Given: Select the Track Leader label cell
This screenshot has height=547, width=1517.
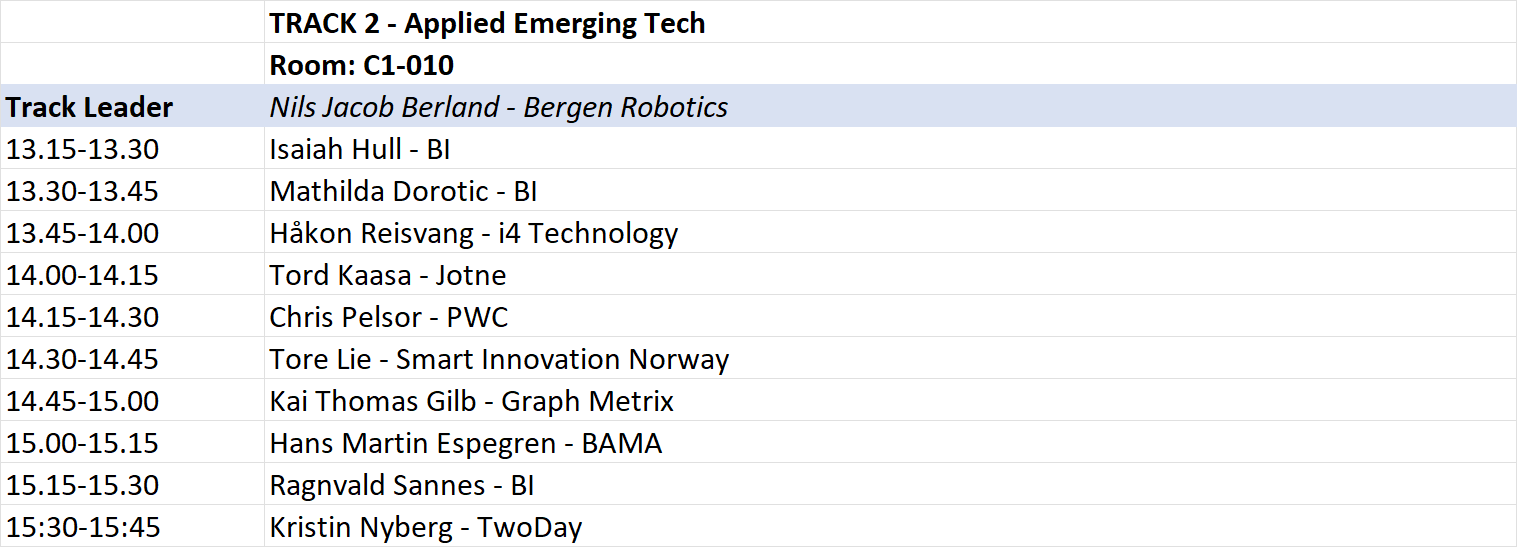Looking at the screenshot, I should [132, 106].
